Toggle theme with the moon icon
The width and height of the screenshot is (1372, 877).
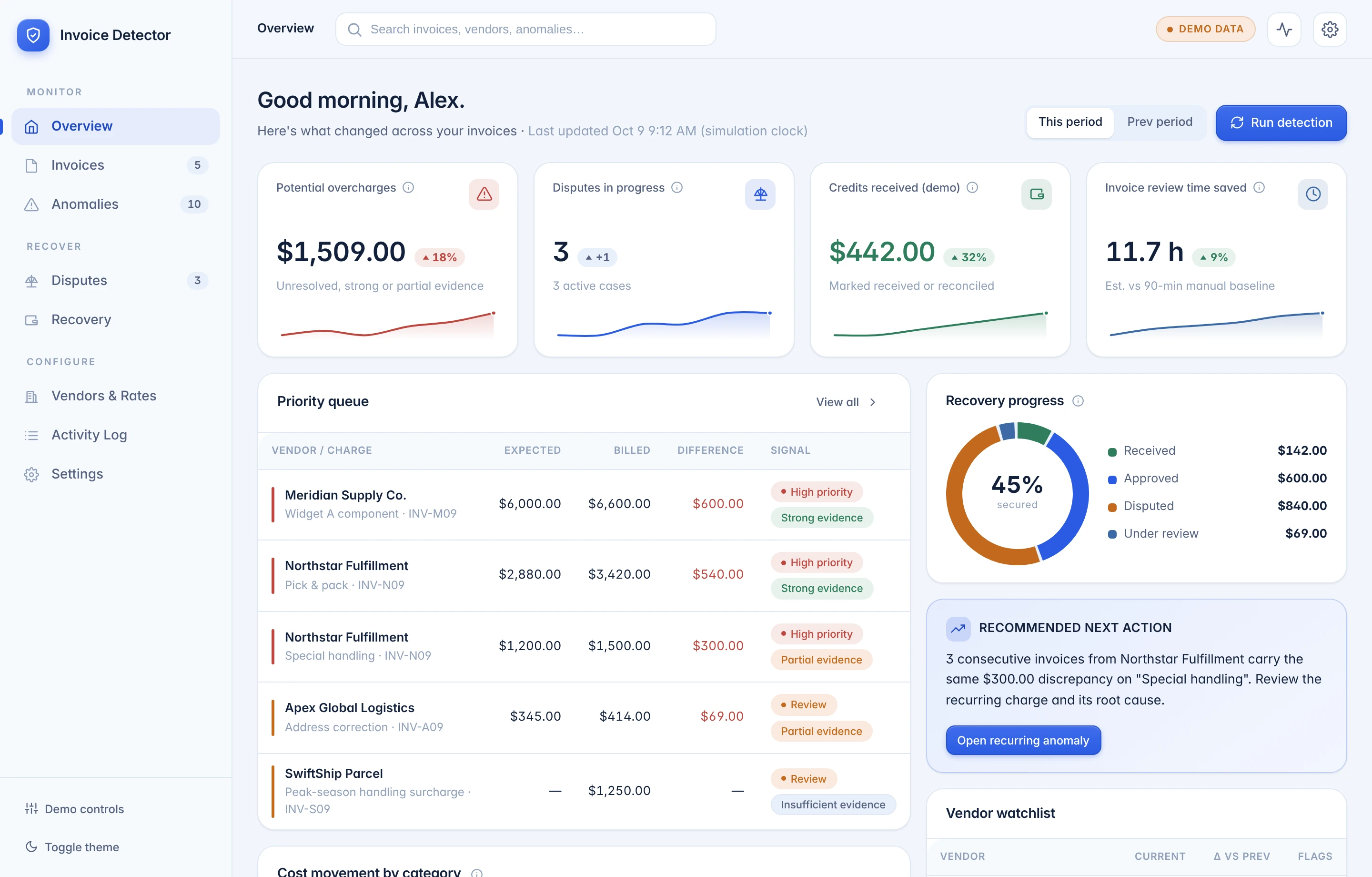(31, 847)
